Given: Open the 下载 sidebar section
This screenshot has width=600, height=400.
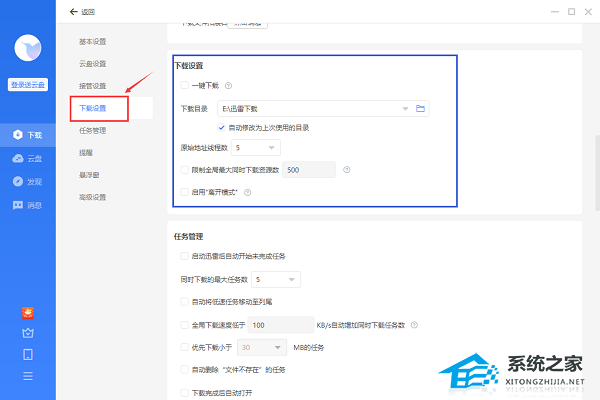Looking at the screenshot, I should coord(28,135).
